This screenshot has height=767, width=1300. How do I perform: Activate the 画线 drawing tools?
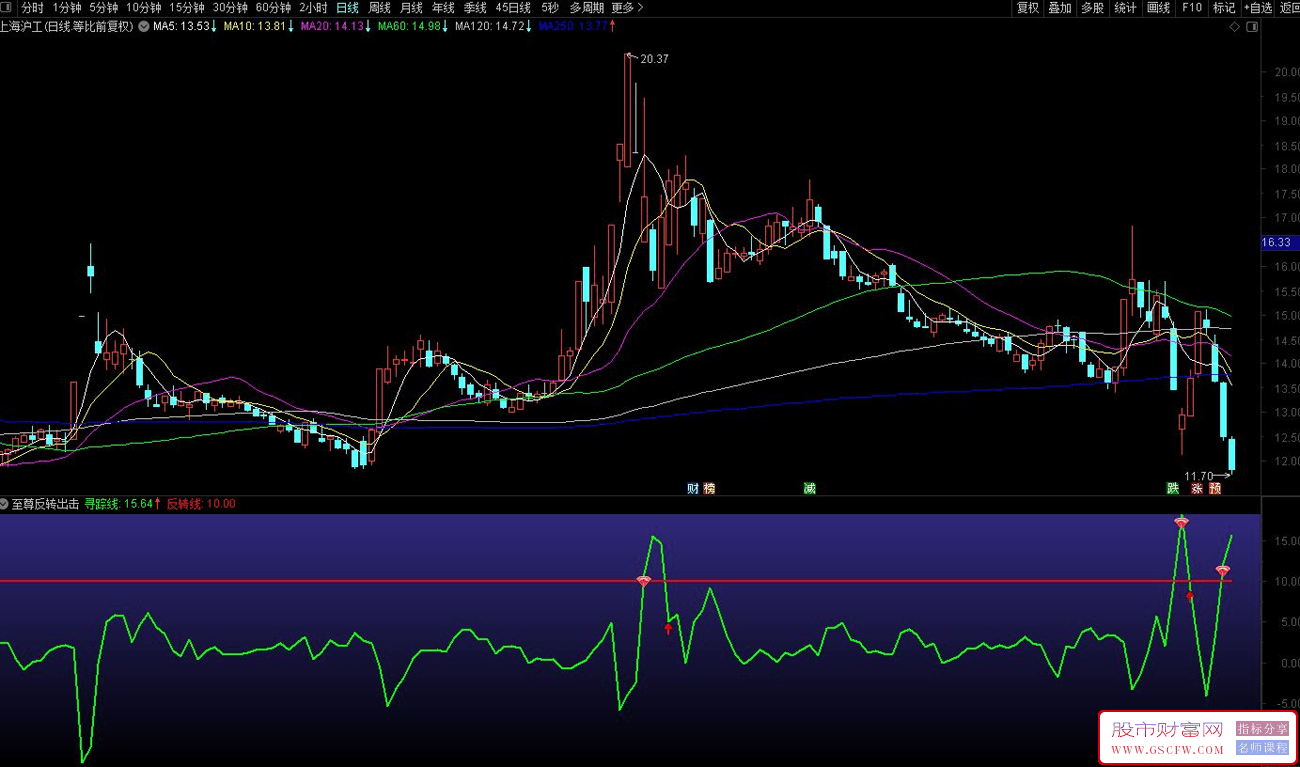tap(1159, 7)
